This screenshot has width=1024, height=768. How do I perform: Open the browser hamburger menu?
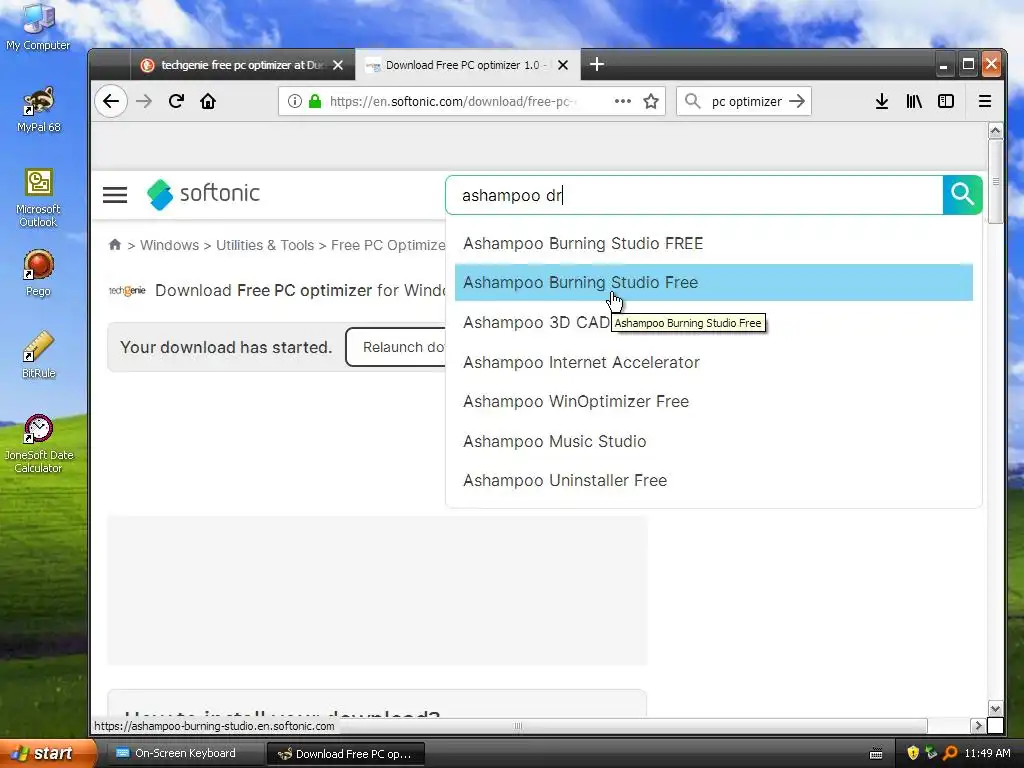(x=985, y=101)
